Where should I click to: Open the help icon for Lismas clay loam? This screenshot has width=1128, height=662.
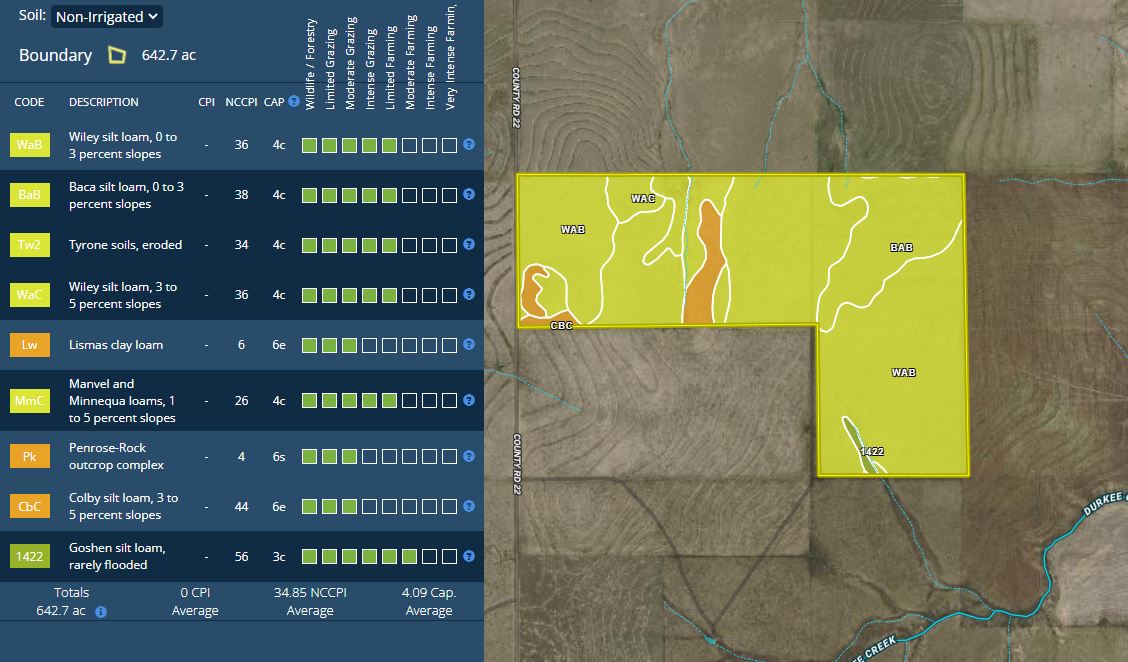click(469, 345)
